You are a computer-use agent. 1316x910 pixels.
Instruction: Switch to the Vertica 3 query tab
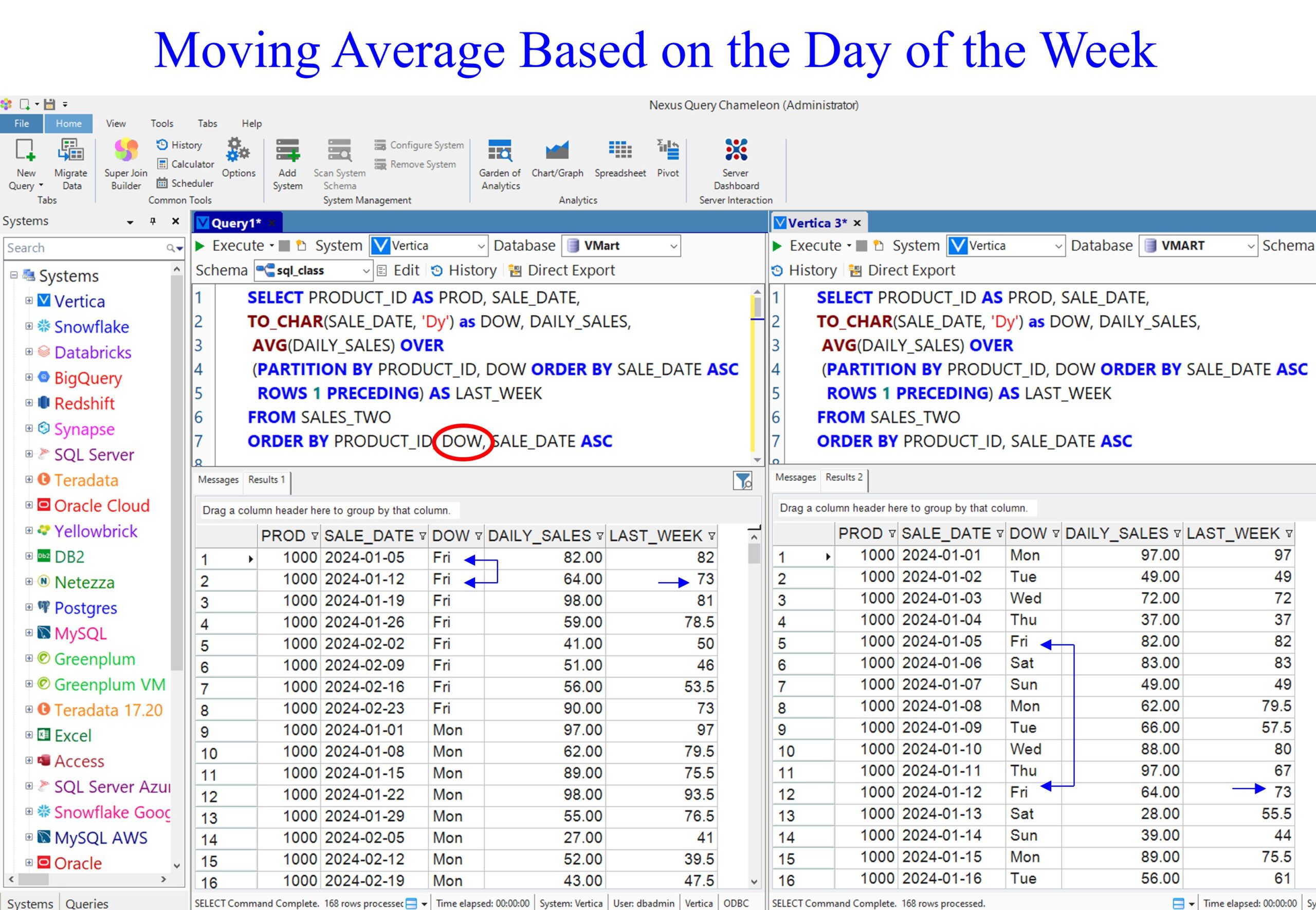(816, 223)
